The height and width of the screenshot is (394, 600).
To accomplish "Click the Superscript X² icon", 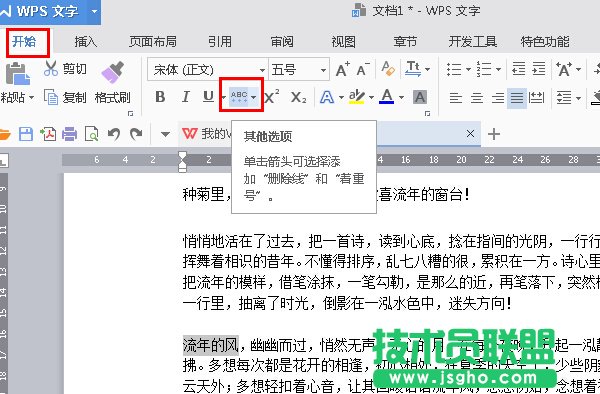I will (x=272, y=97).
